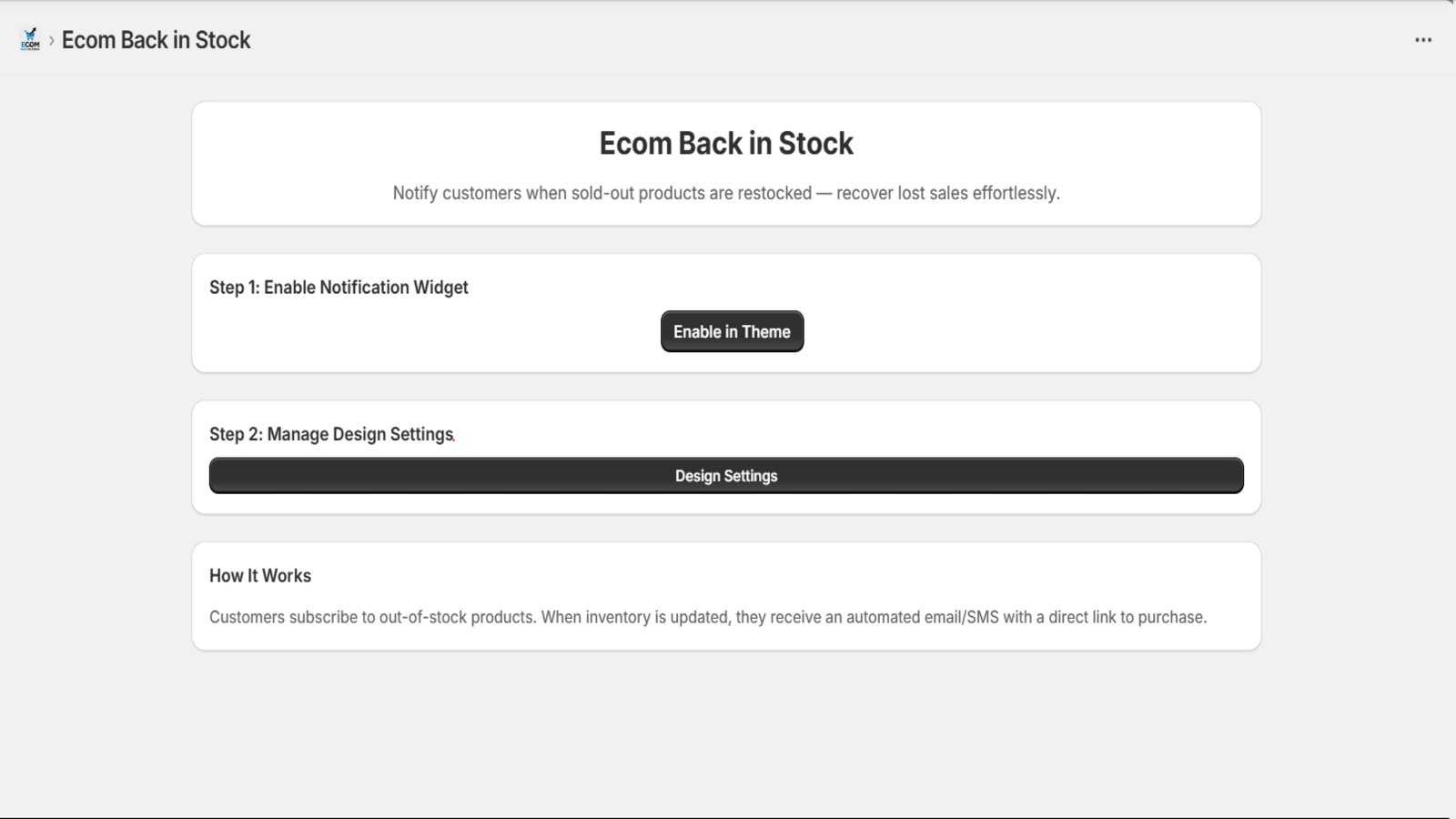Image resolution: width=1456 pixels, height=819 pixels.
Task: Click the breadcrumb chevron beside the logo
Action: [x=52, y=40]
